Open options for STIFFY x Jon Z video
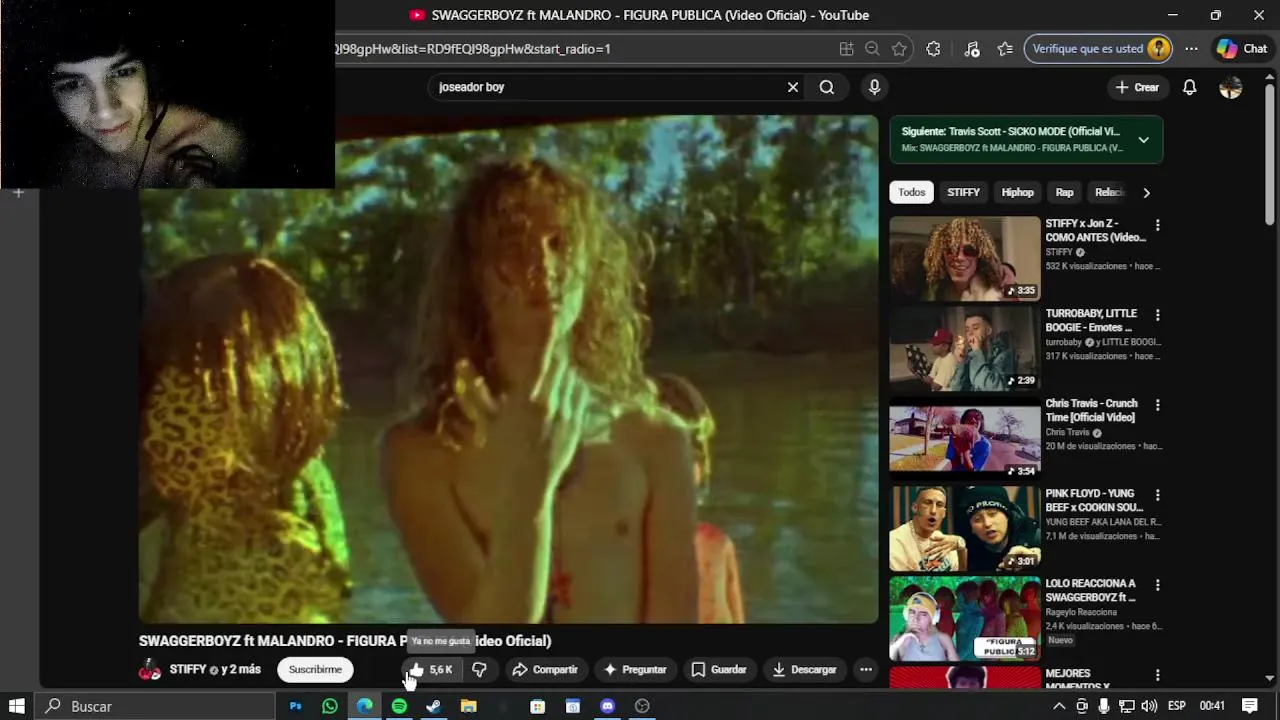 coord(1157,225)
